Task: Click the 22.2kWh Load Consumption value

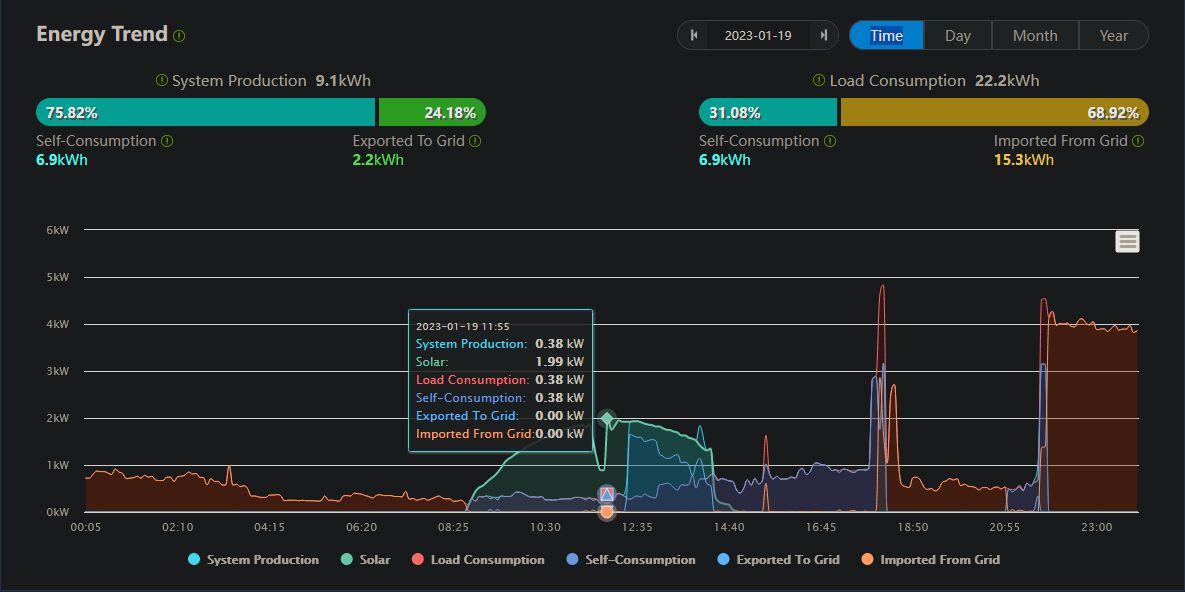Action: click(1007, 81)
